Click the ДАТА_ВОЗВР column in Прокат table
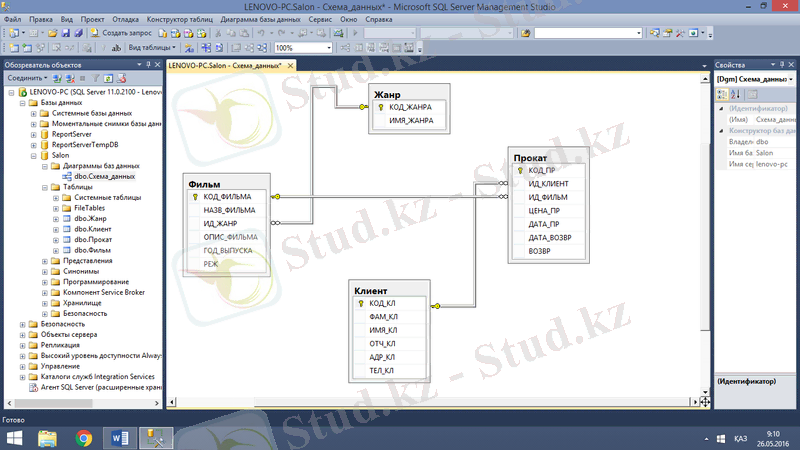Screen dimensions: 800x450 (548, 238)
